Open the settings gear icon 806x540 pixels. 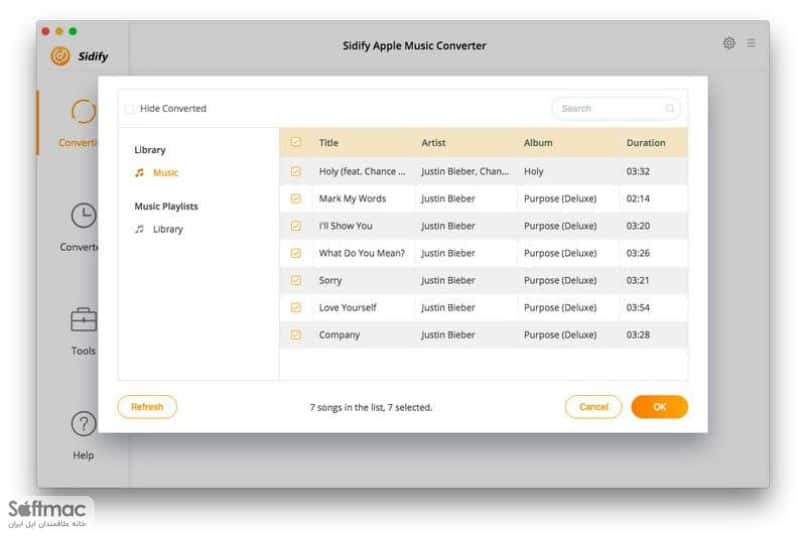pyautogui.click(x=729, y=43)
